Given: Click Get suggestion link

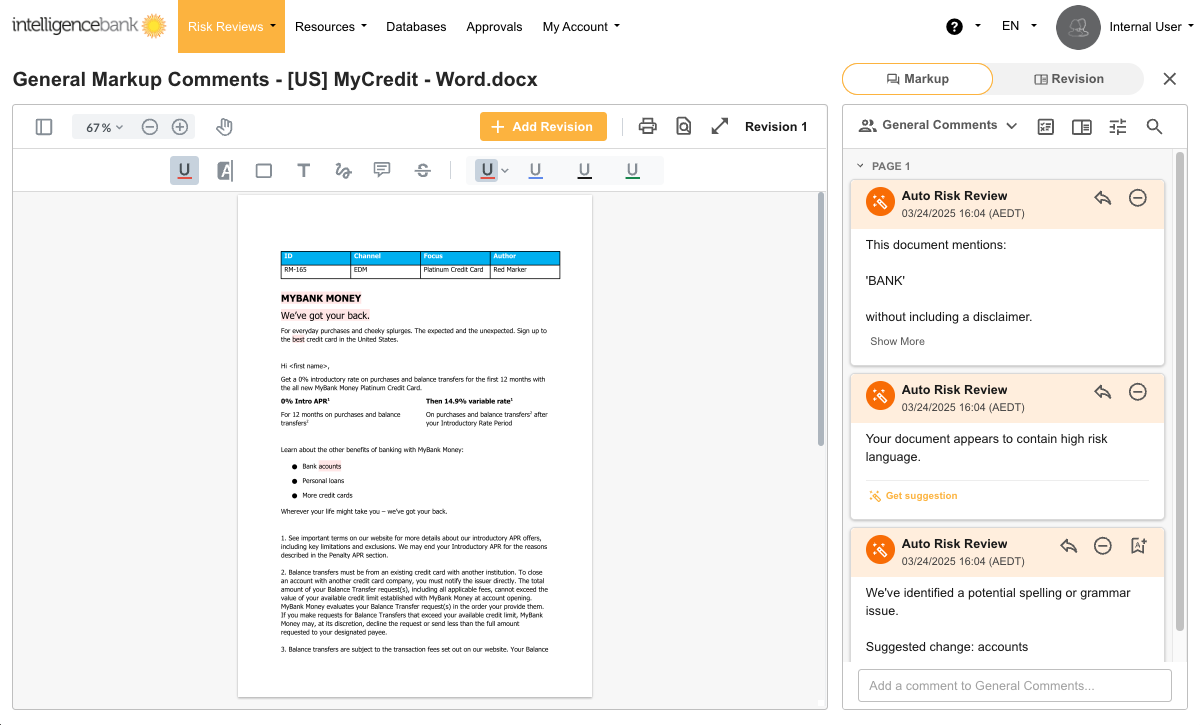Looking at the screenshot, I should point(913,496).
